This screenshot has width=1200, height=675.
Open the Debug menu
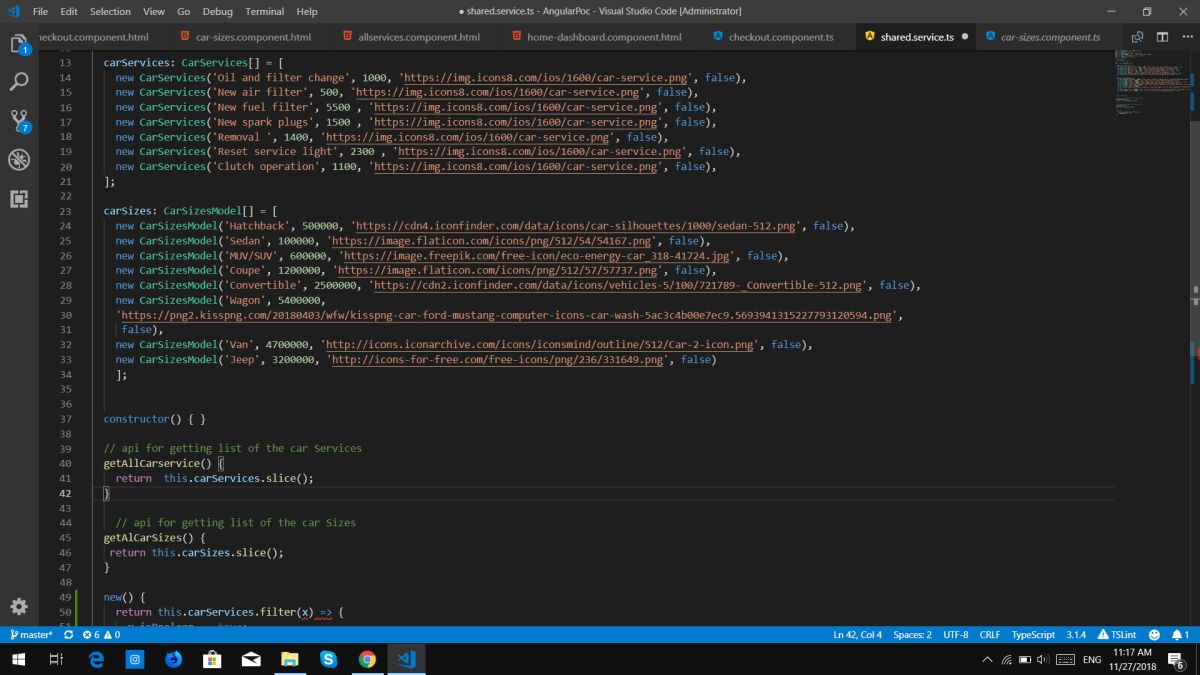[217, 11]
